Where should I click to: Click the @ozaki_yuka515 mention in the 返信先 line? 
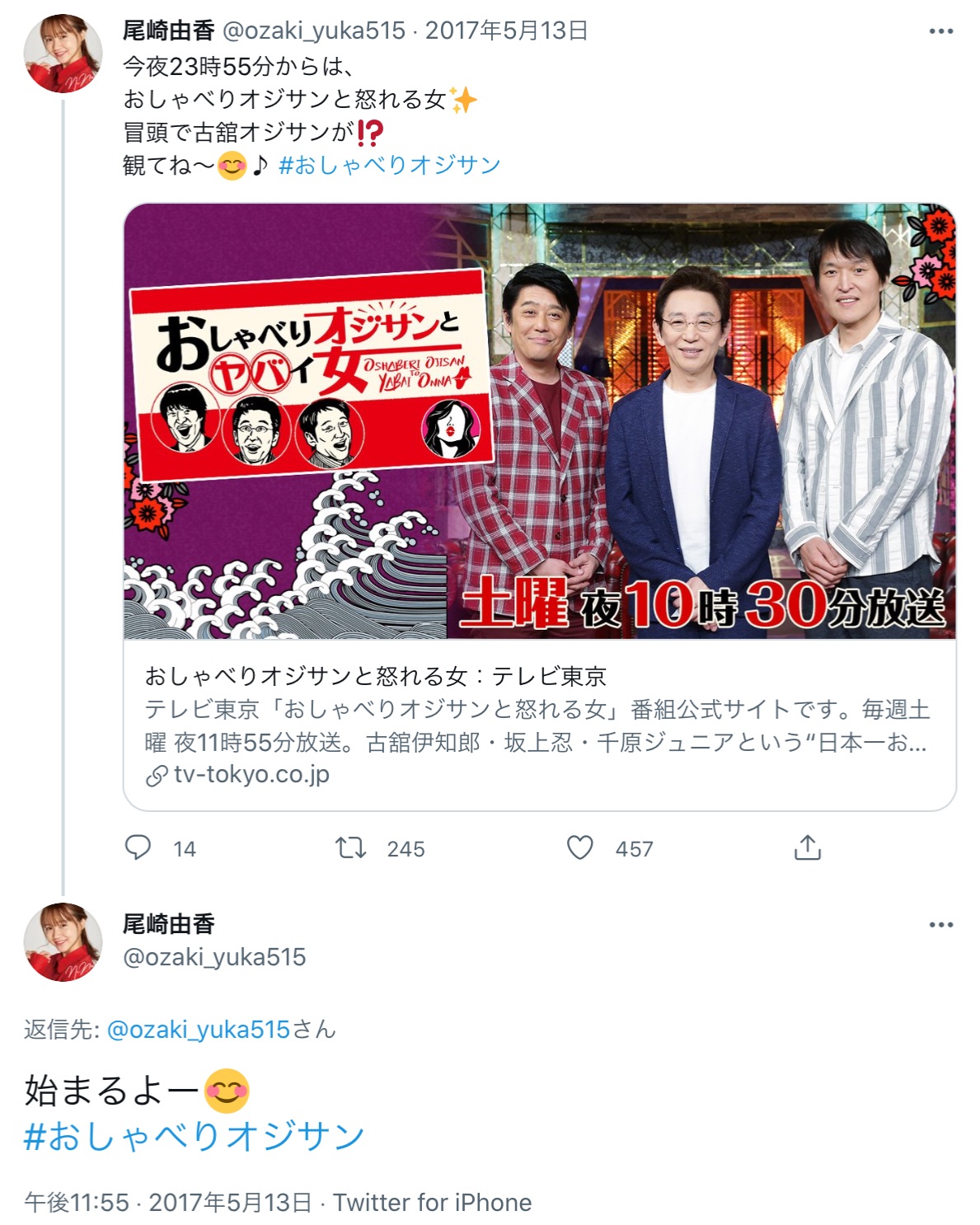coord(199,1030)
